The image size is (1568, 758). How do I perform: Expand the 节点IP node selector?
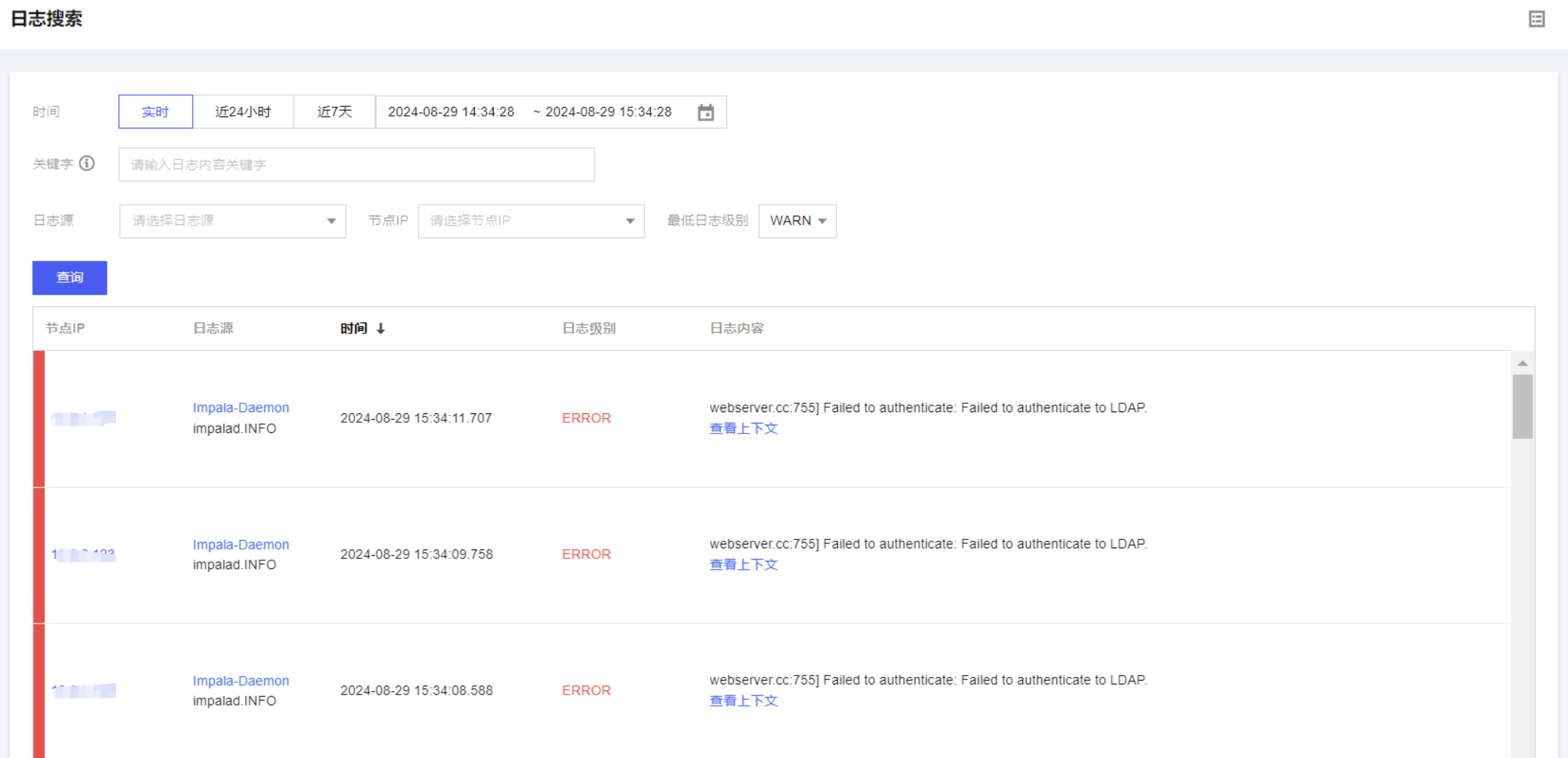pyautogui.click(x=531, y=221)
